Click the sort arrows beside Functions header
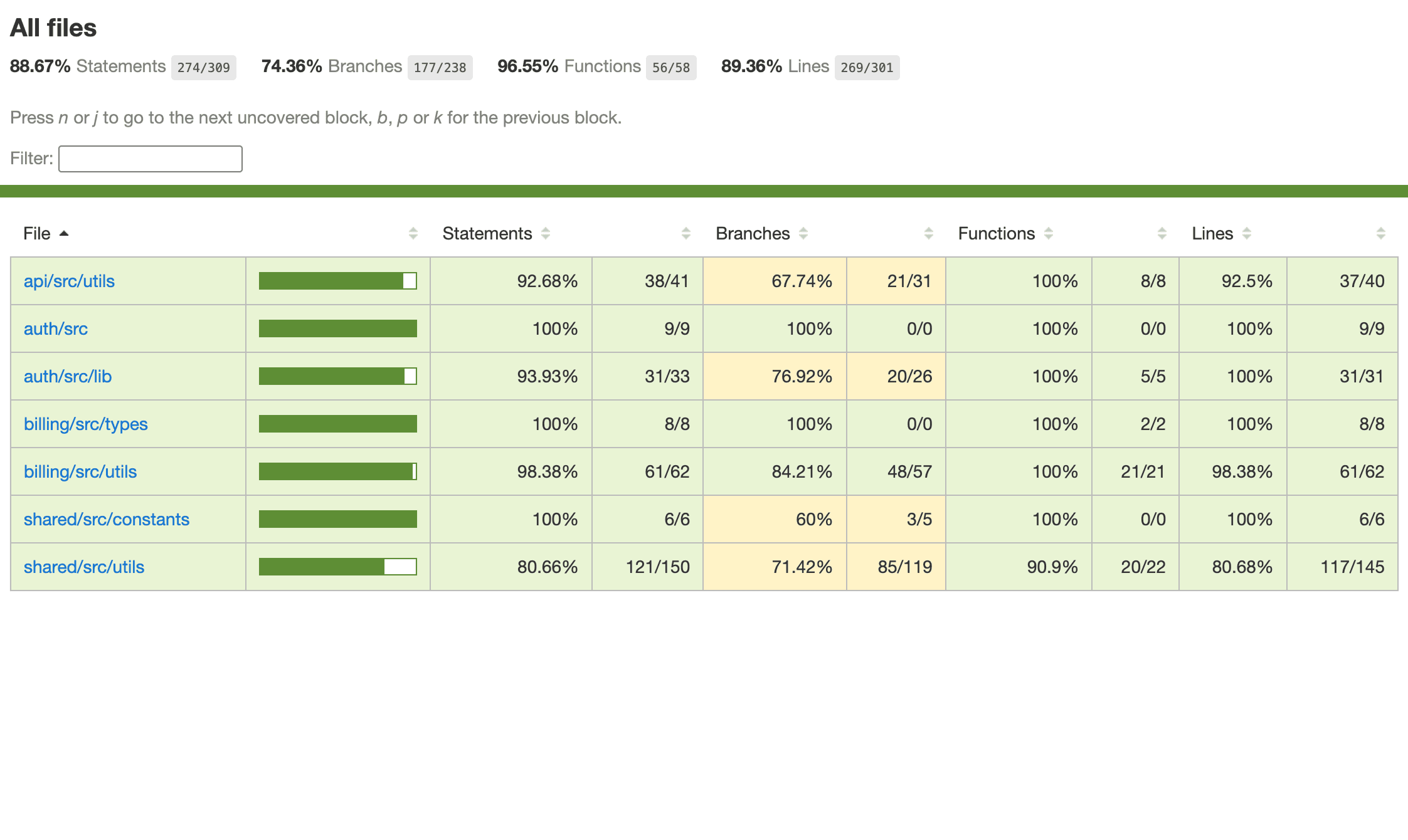Screen dimensions: 1408x840 click(1049, 233)
